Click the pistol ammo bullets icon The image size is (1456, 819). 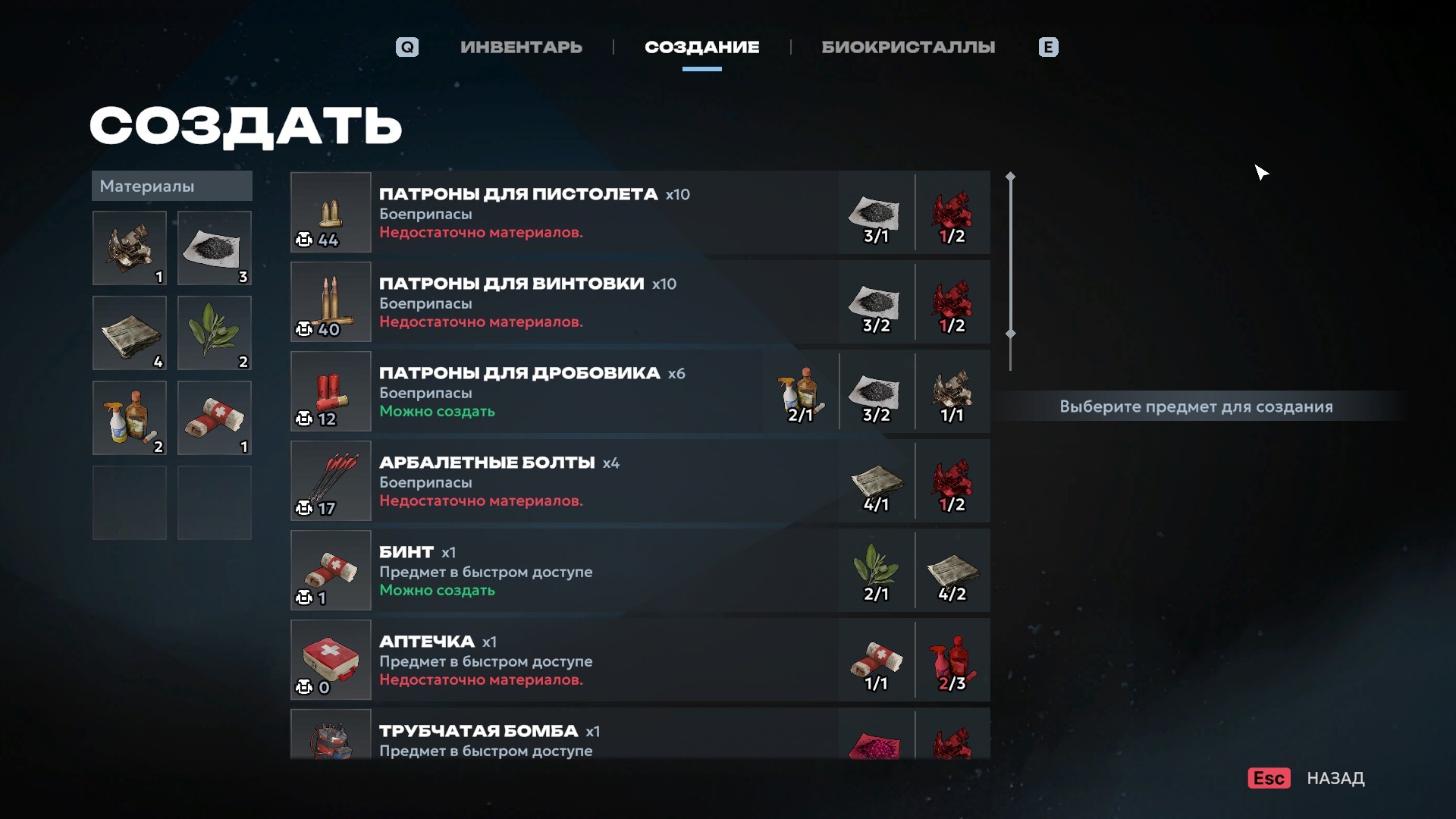click(x=331, y=212)
